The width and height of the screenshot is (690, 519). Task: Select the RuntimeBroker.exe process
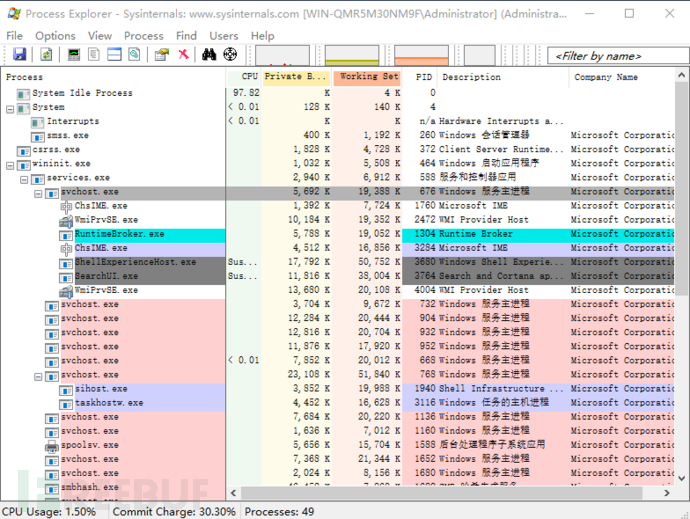[x=338, y=234]
